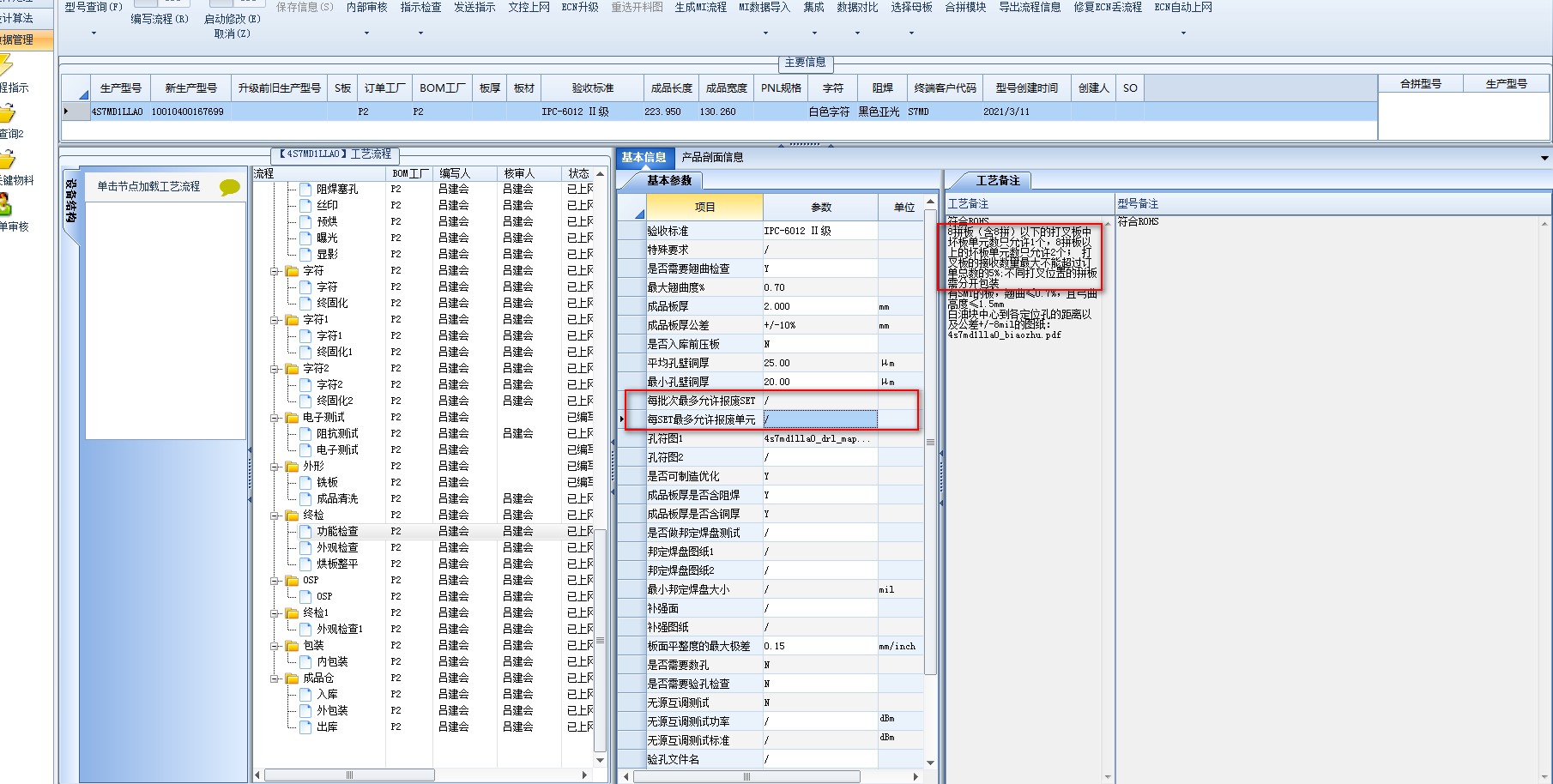This screenshot has height=784, width=1553.
Task: Open the ECN自助上网 dropdown arrow
Action: pos(1183,33)
